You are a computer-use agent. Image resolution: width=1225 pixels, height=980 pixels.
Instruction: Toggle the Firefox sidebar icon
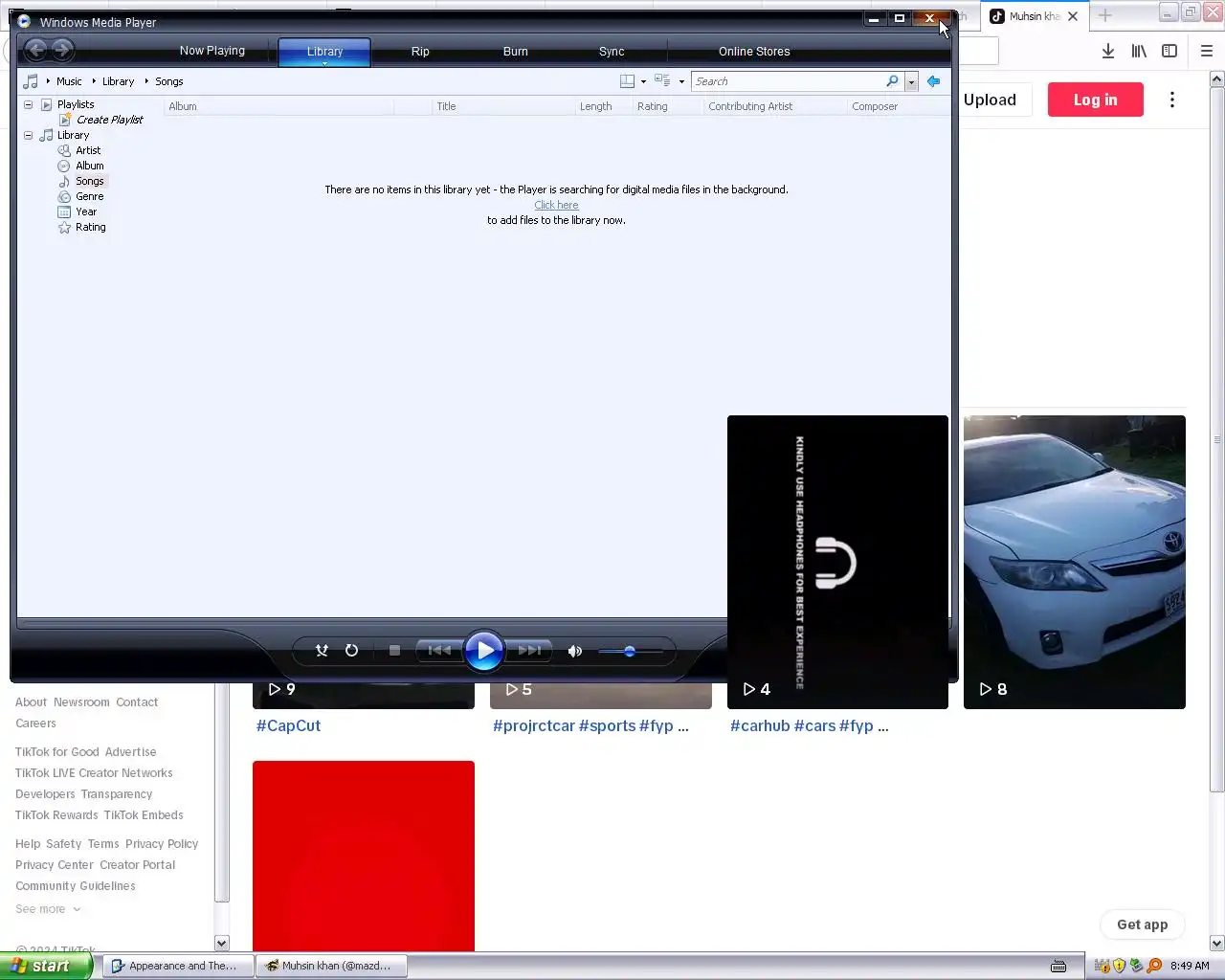[x=1169, y=51]
